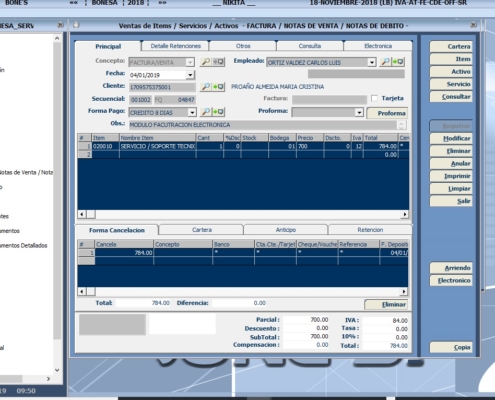The image size is (495, 400).
Task: Open the Electronica tab
Action: tap(378, 46)
